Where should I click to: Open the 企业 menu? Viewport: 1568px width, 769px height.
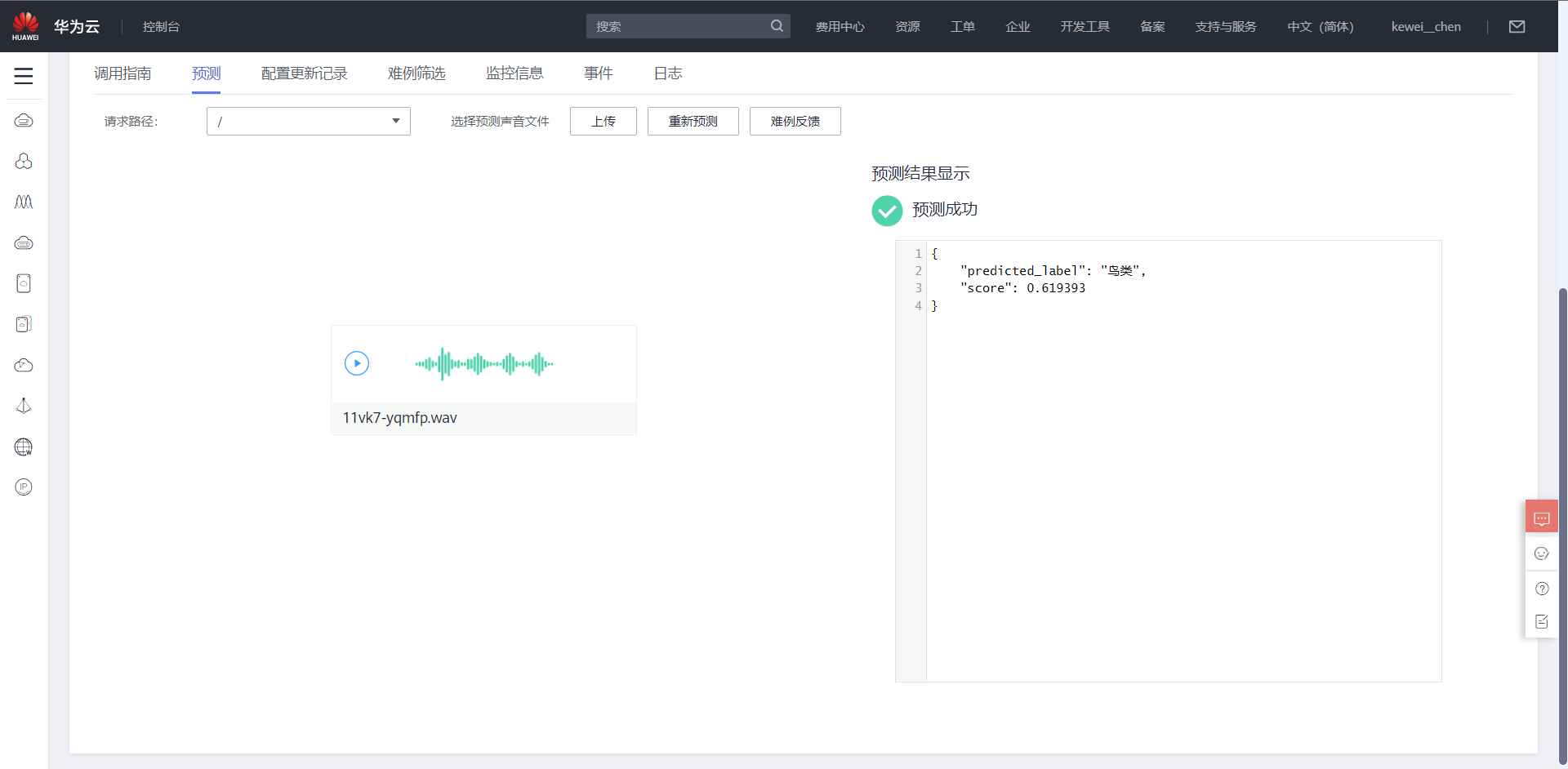point(1018,27)
